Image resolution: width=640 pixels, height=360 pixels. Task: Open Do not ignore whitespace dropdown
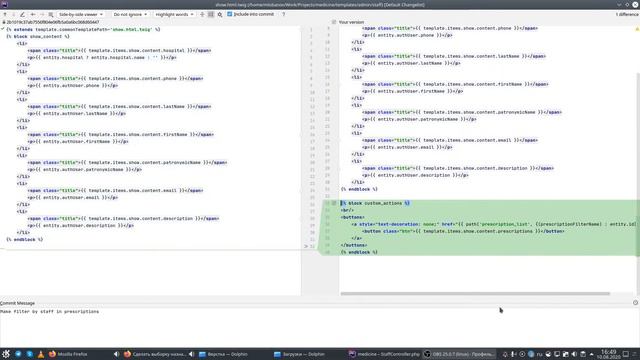coord(130,14)
